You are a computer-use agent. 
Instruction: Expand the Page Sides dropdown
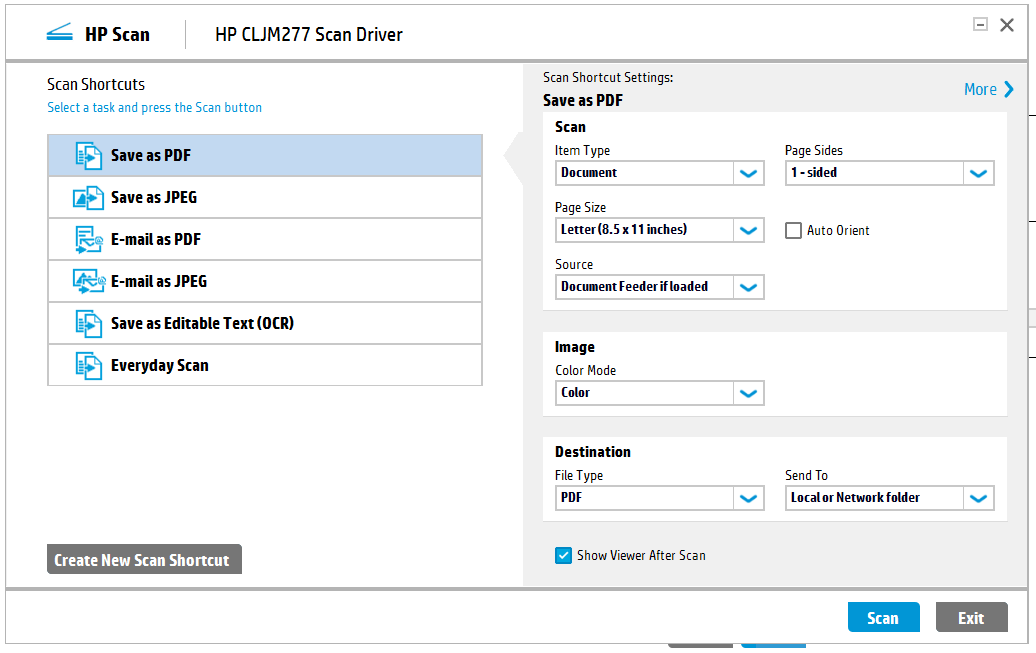pos(978,173)
